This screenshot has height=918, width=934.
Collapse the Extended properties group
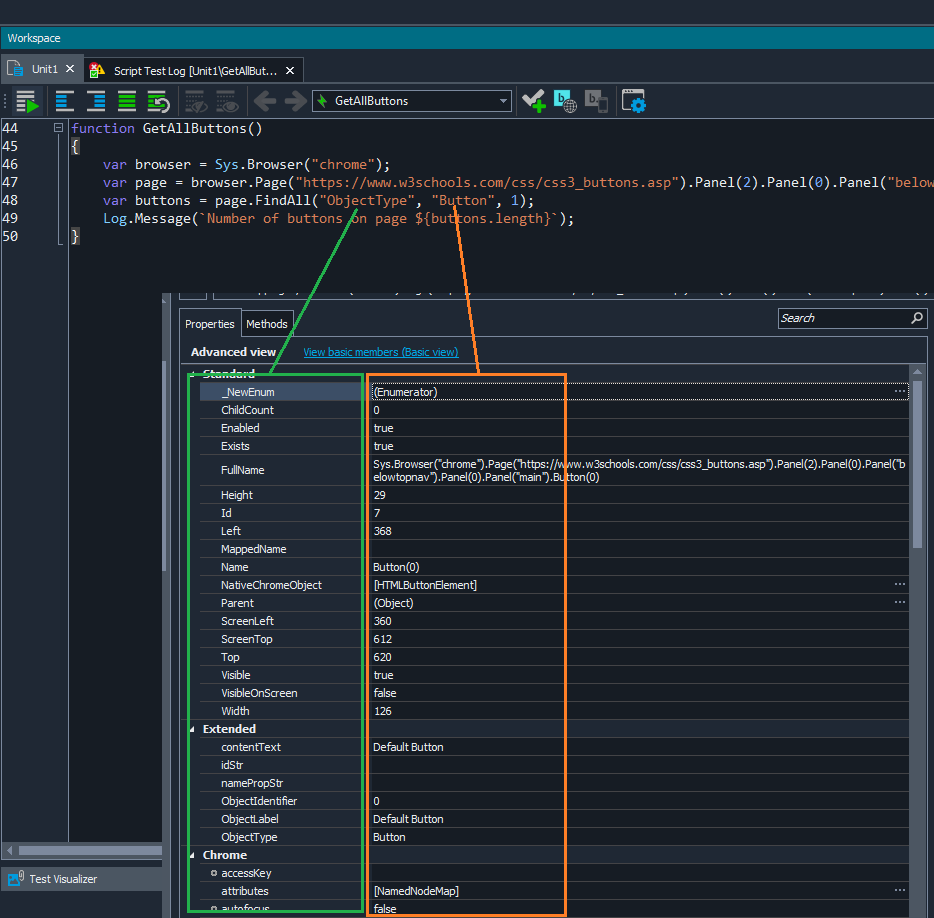(194, 729)
